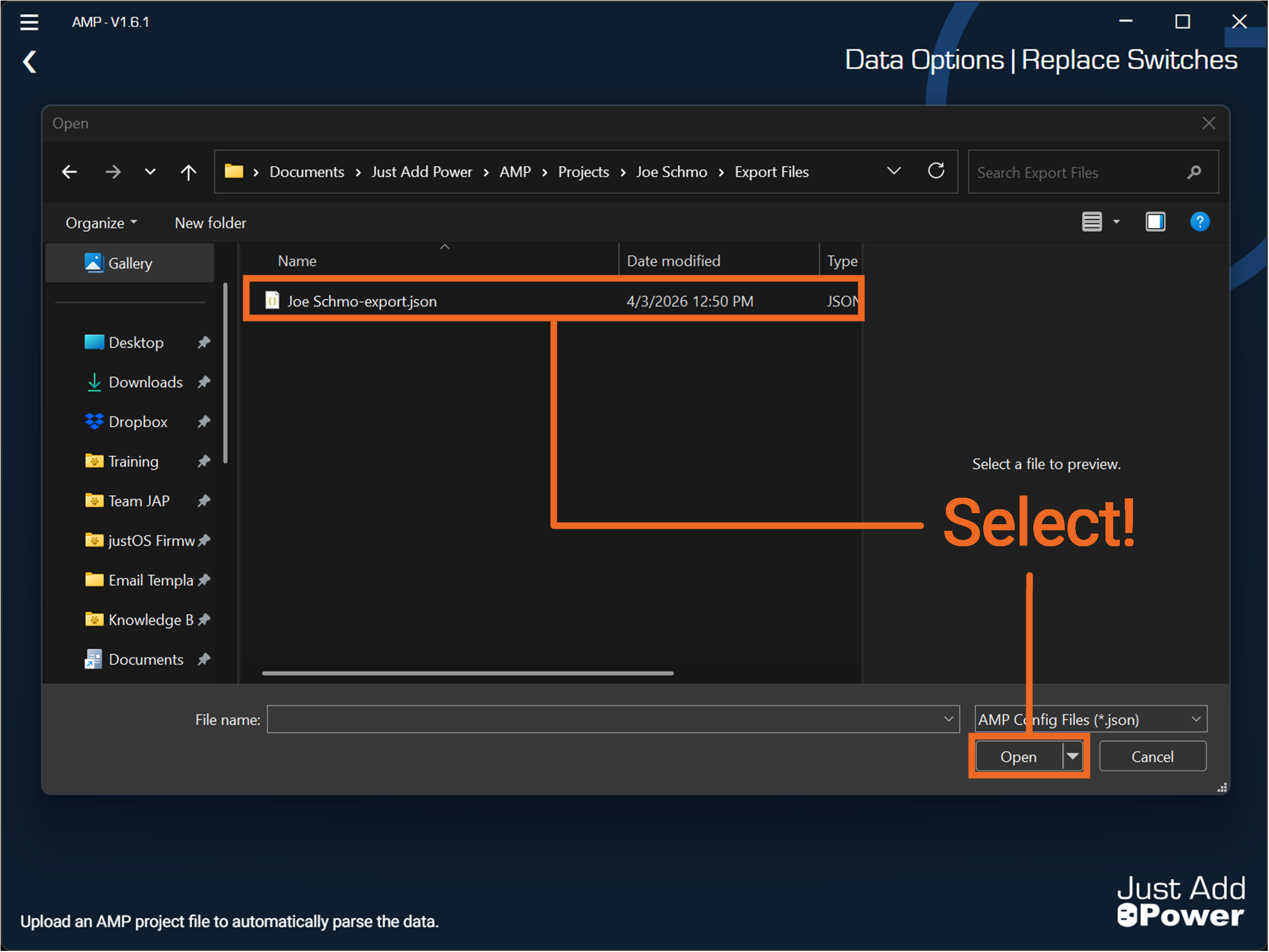1269x952 pixels.
Task: Navigate up one folder level
Action: [x=188, y=172]
